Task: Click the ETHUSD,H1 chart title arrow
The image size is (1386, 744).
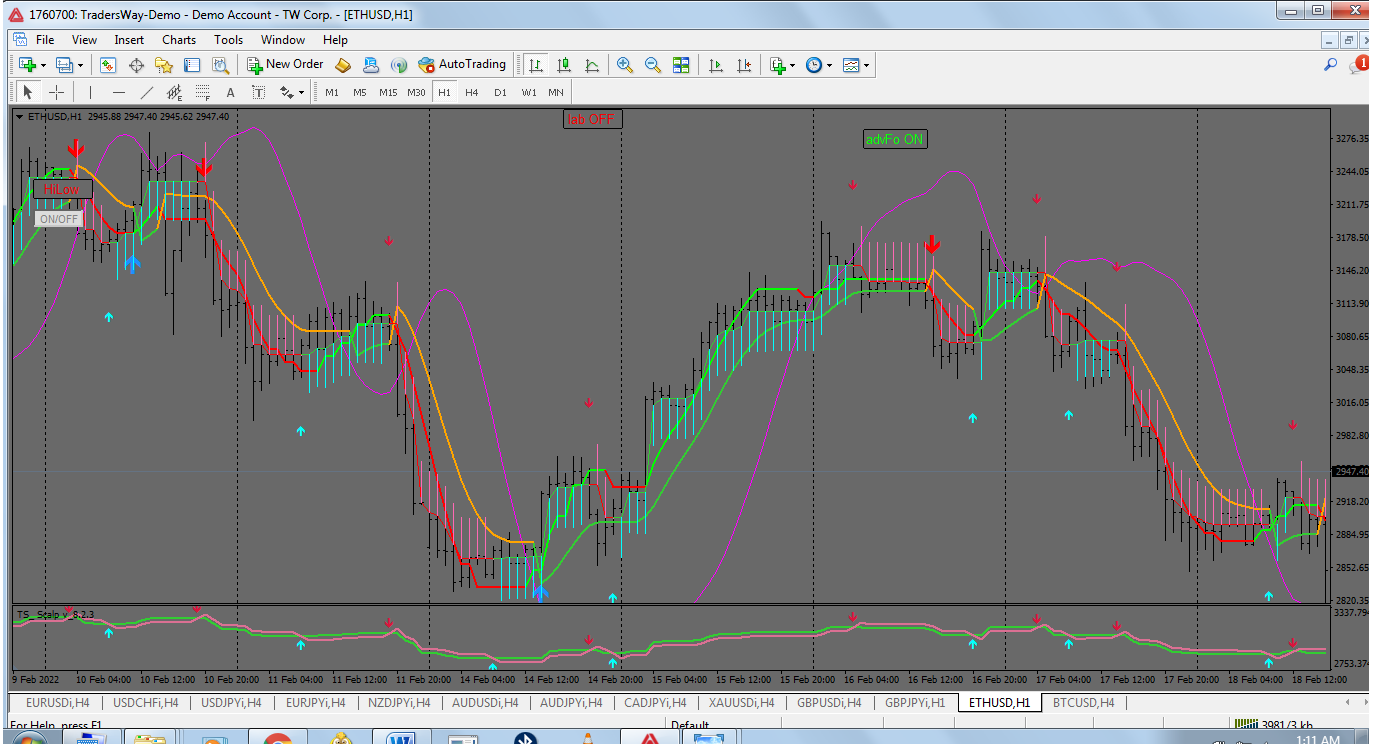Action: (20, 117)
